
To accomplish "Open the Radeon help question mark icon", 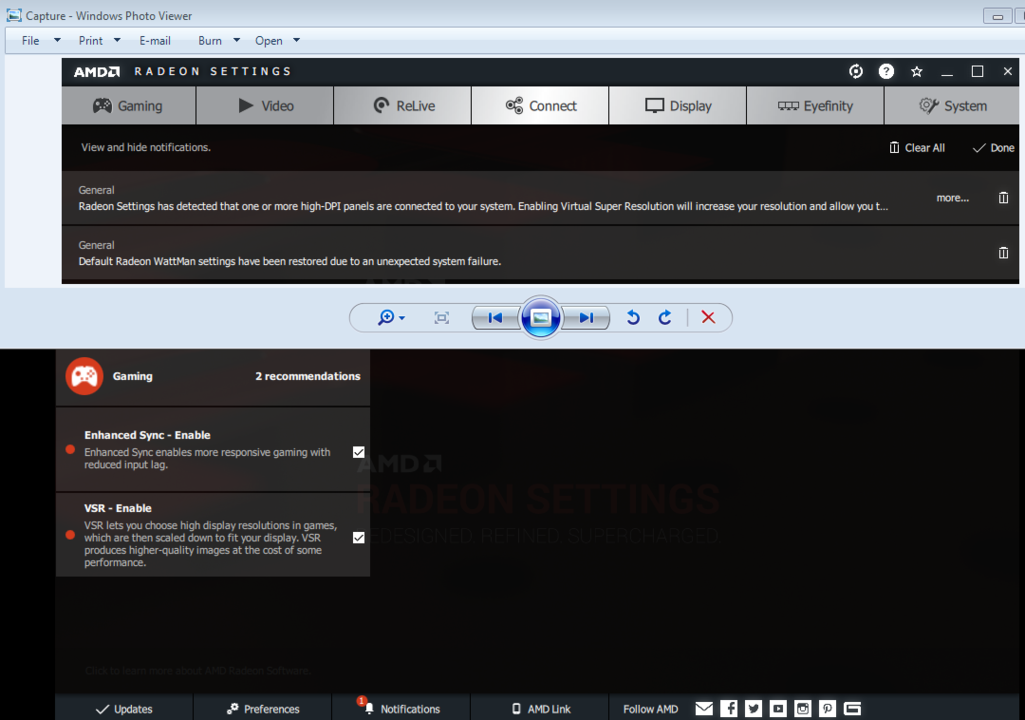I will click(x=886, y=71).
